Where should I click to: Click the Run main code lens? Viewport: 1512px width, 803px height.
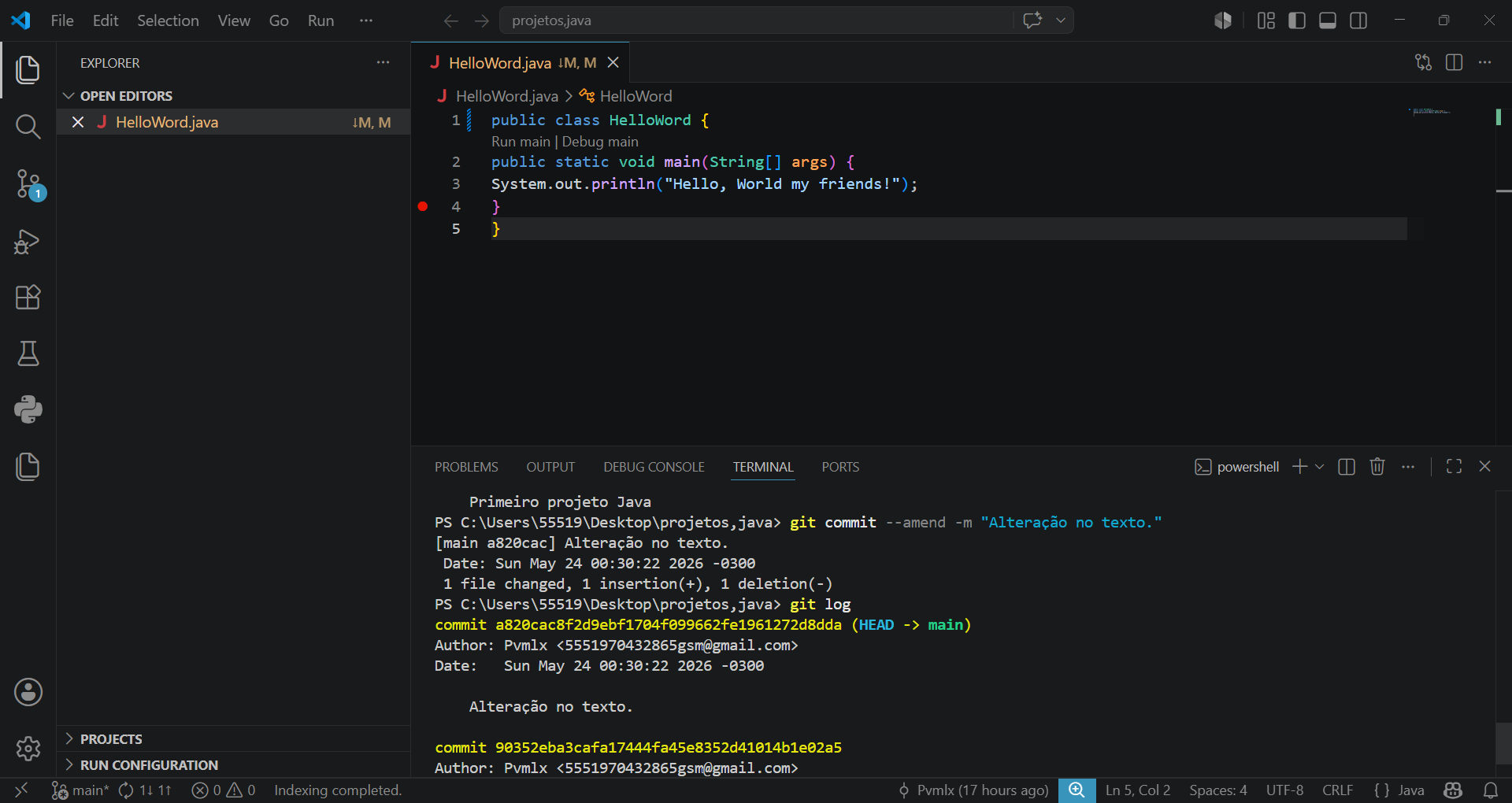click(x=521, y=142)
